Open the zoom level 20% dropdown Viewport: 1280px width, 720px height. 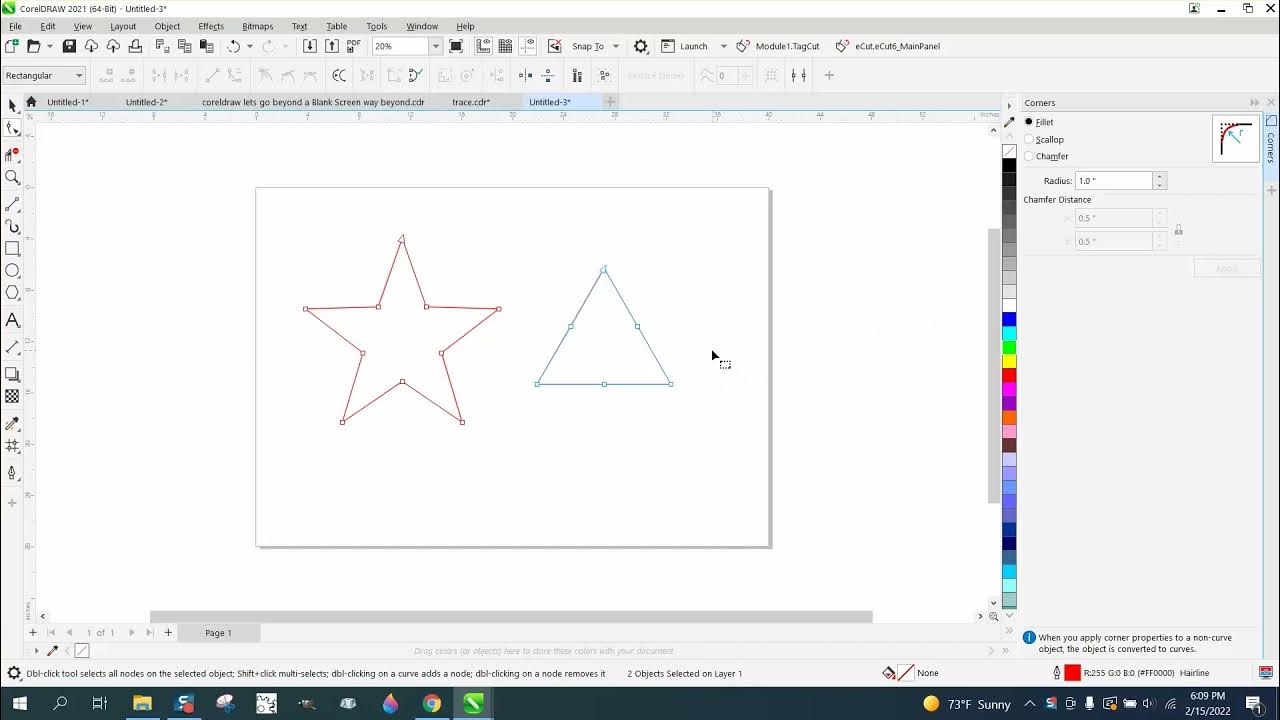point(435,46)
